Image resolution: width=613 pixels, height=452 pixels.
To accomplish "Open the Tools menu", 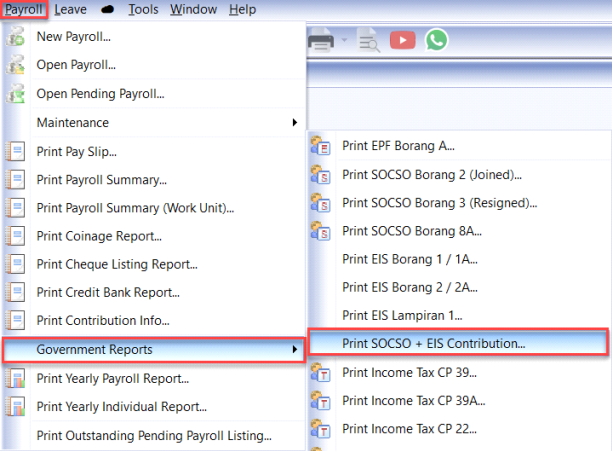I will coord(143,9).
